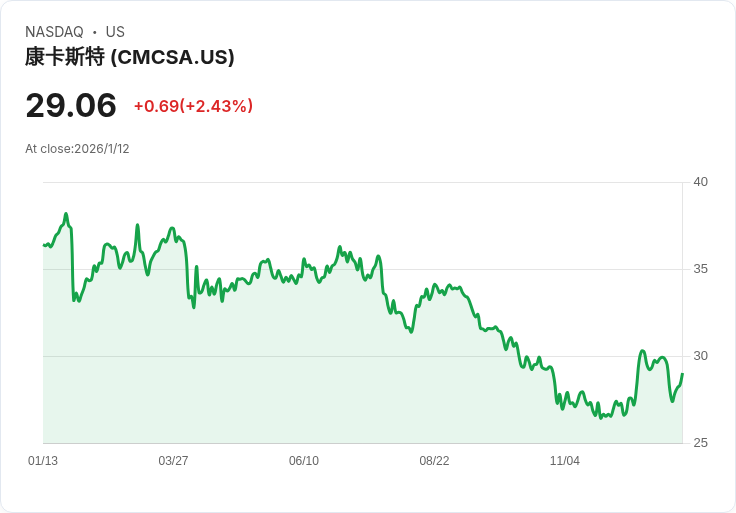The image size is (736, 513).
Task: Select the 01/13 date on the time axis
Action: [43, 461]
